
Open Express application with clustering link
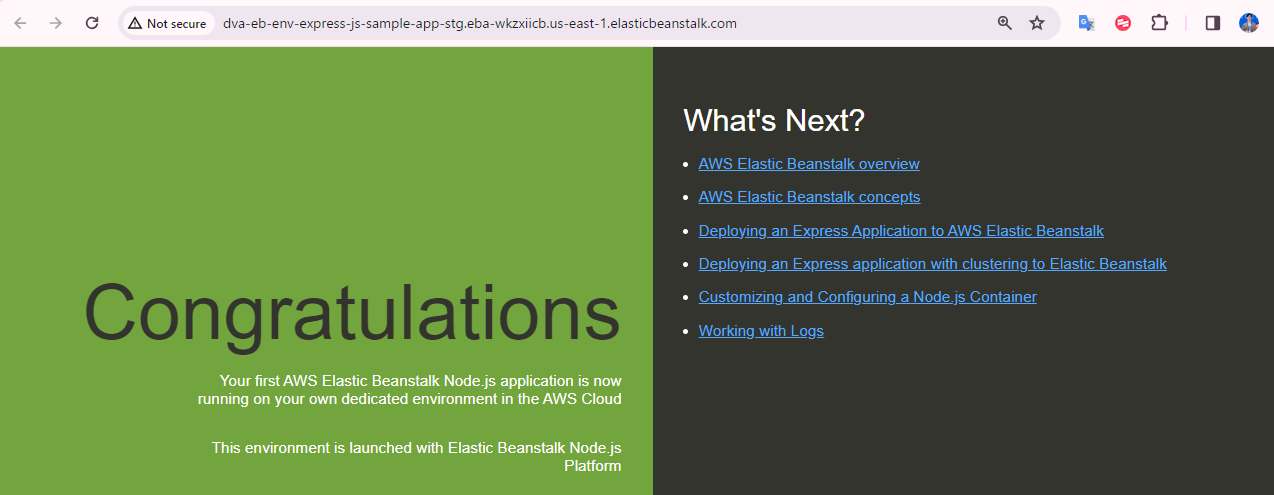(932, 264)
